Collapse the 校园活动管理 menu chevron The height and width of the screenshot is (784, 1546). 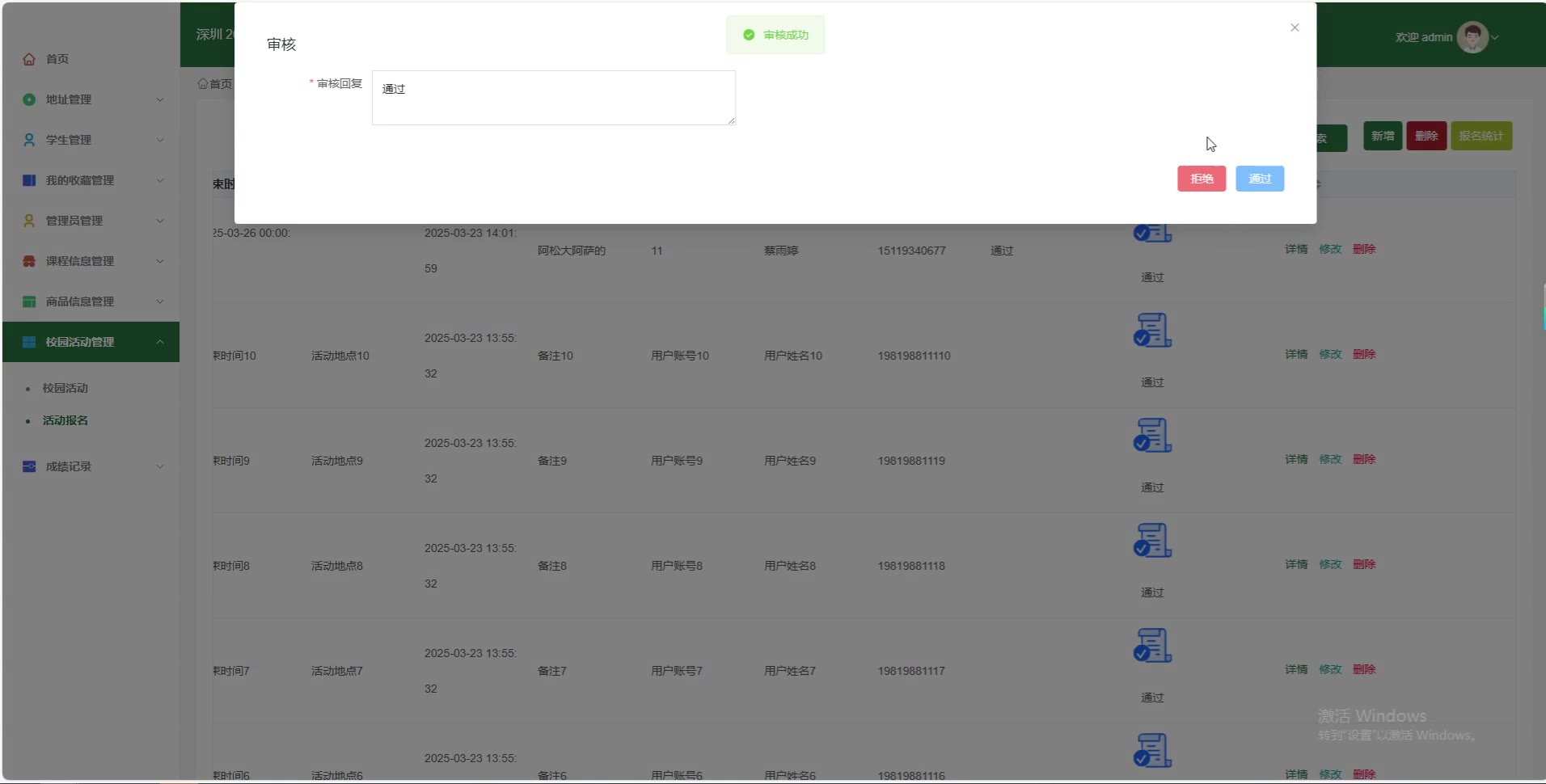pos(160,342)
